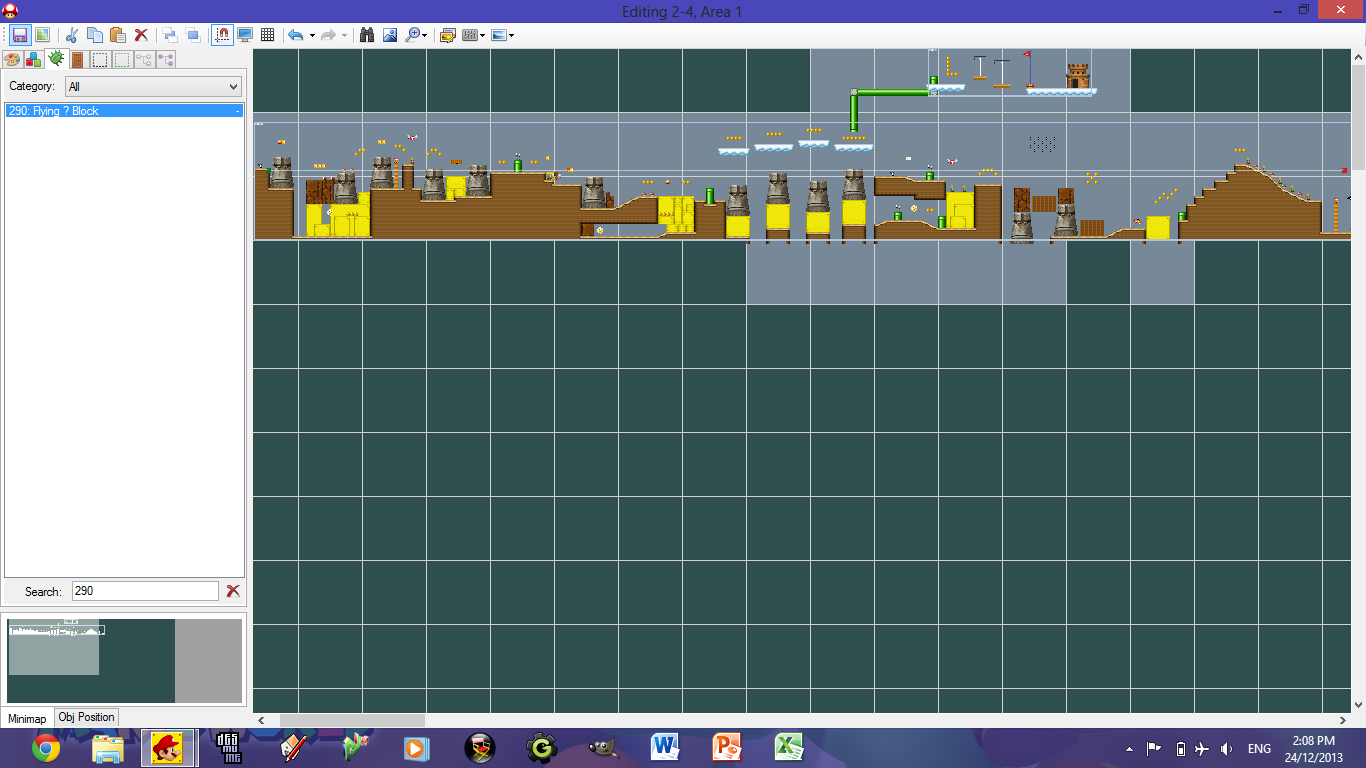The image size is (1366, 768).
Task: Click the magnifier zoom icon
Action: click(x=413, y=35)
